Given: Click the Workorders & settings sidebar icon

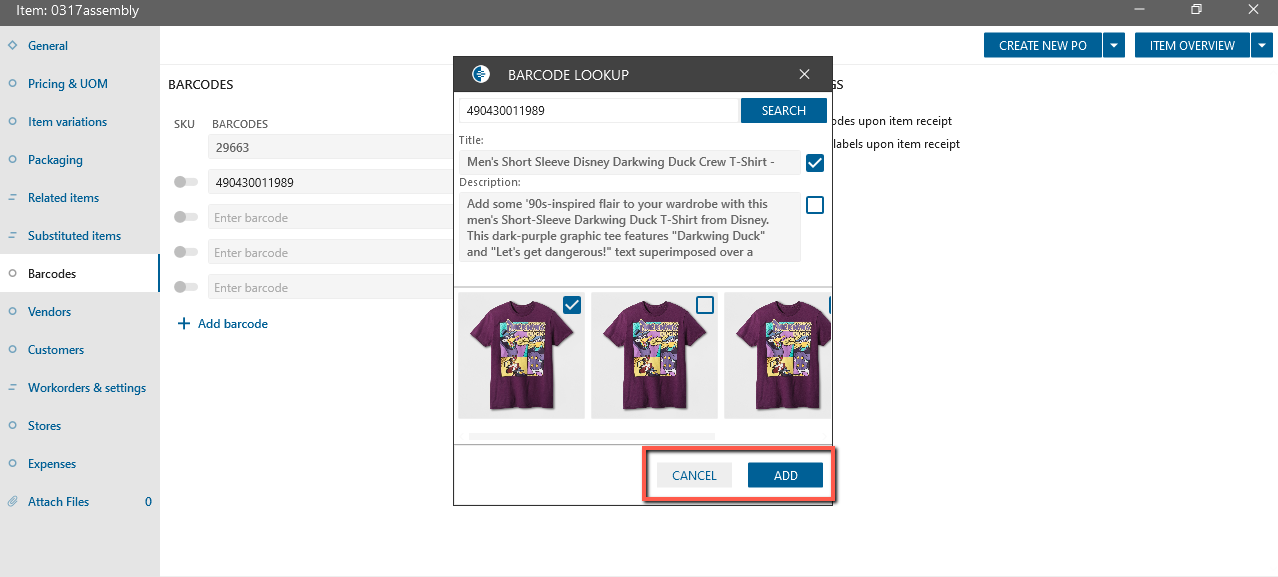Looking at the screenshot, I should (12, 388).
